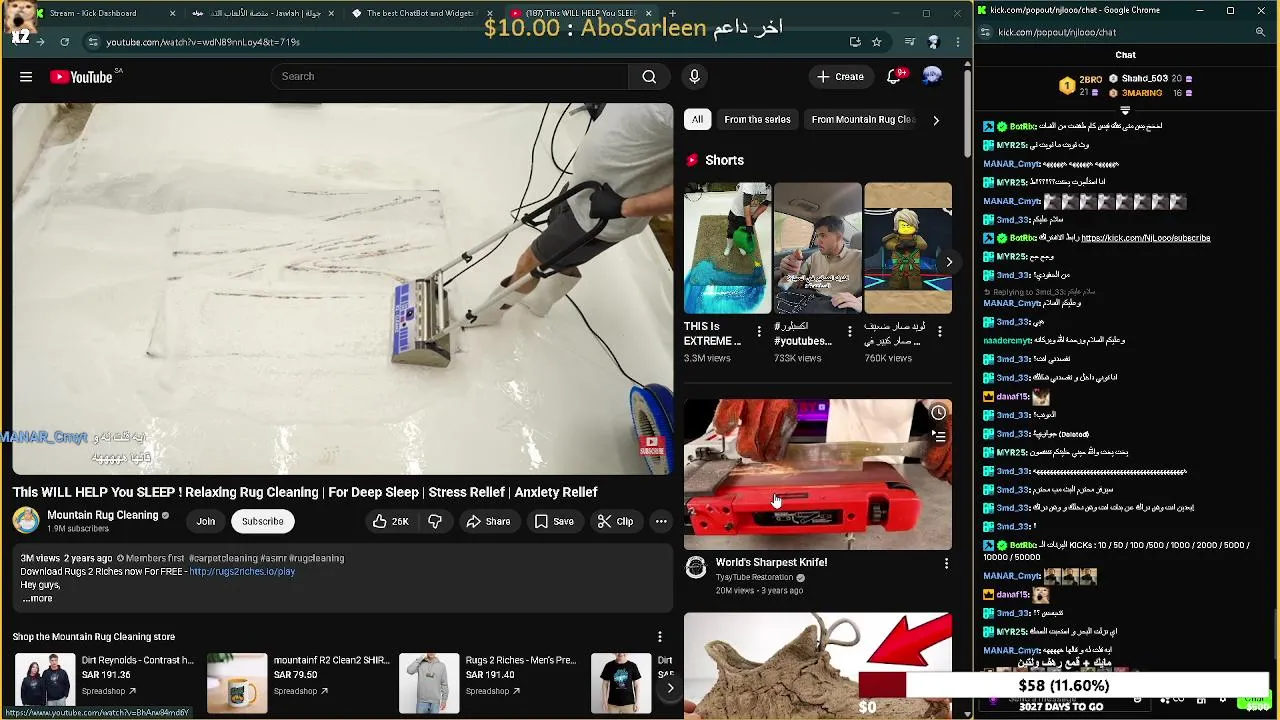Expand the description with ...more
This screenshot has height=720, width=1280.
(x=37, y=598)
